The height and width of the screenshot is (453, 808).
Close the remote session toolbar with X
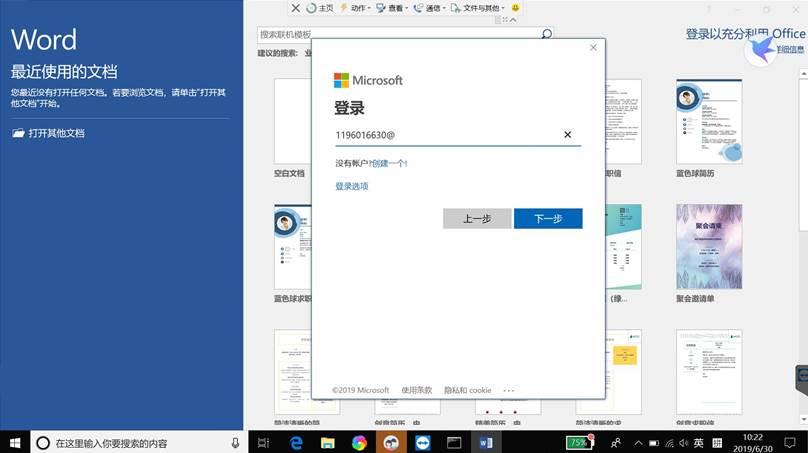pyautogui.click(x=295, y=8)
